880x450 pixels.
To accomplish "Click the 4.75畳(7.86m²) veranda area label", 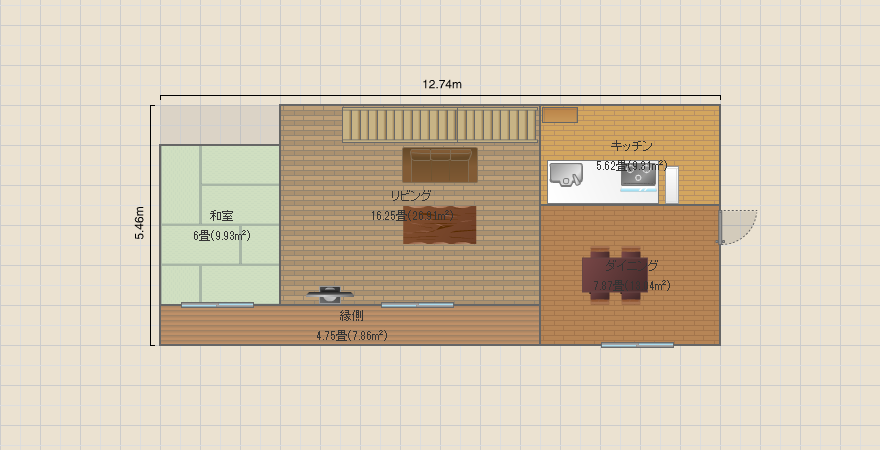I will (x=352, y=336).
